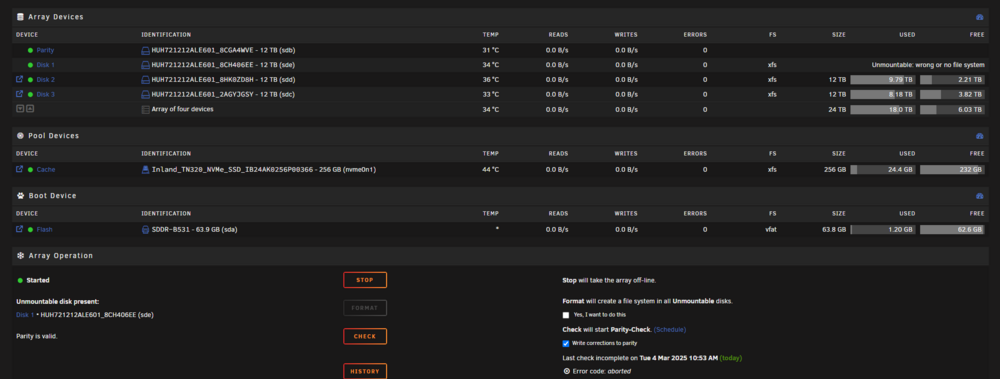Click the Pool Devices section title icon
1000x379 pixels.
click(20, 136)
